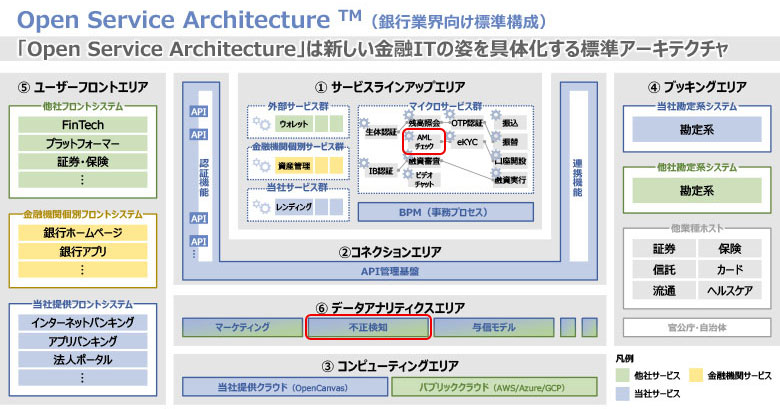The image size is (780, 409).
Task: Select the API管理基盤 bar
Action: point(389,270)
